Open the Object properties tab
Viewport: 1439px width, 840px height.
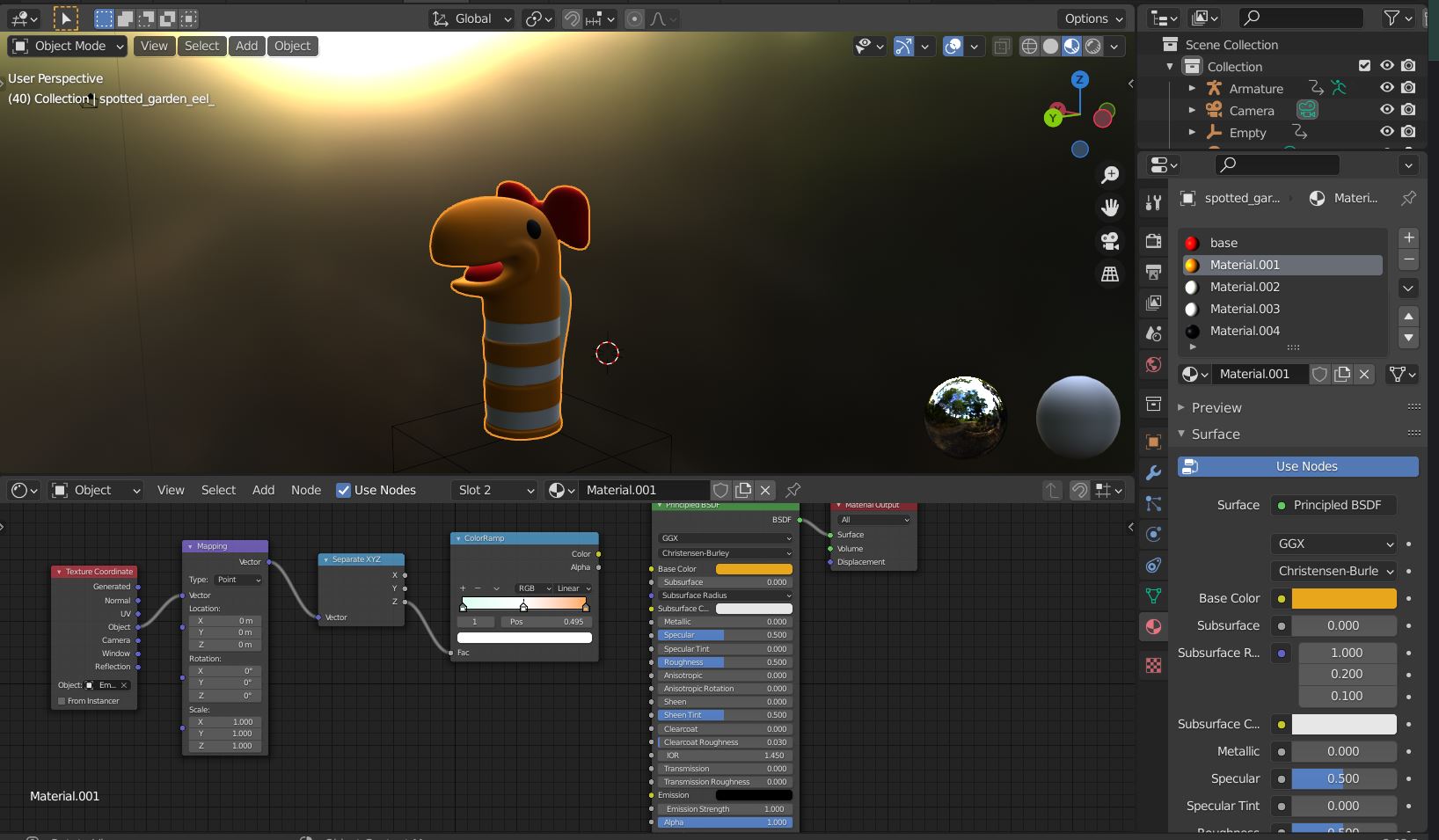tap(1154, 442)
